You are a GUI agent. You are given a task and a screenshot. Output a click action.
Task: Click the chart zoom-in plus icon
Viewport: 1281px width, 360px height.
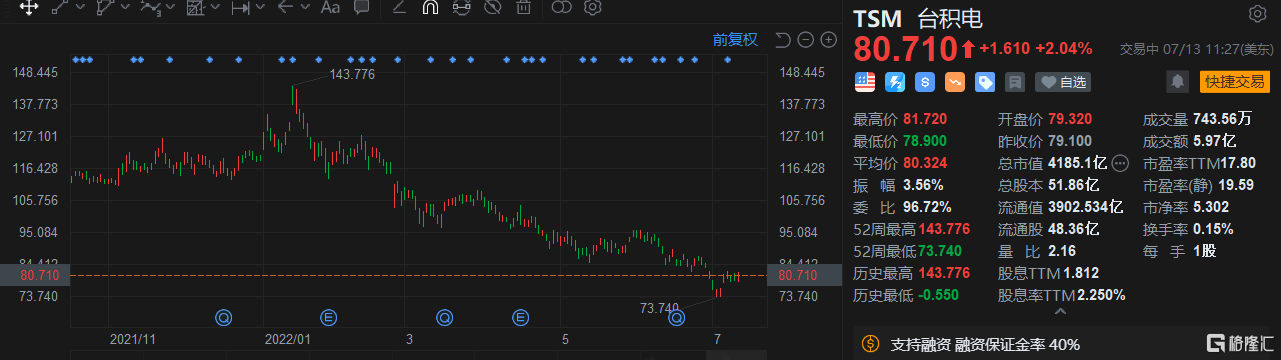pos(828,40)
